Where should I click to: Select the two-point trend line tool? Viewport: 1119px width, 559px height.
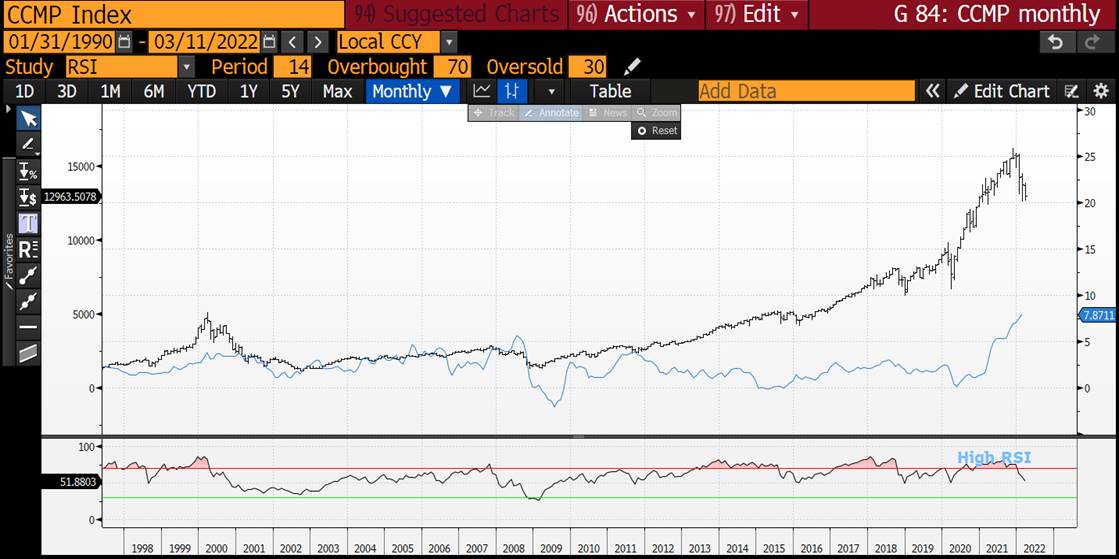28,276
